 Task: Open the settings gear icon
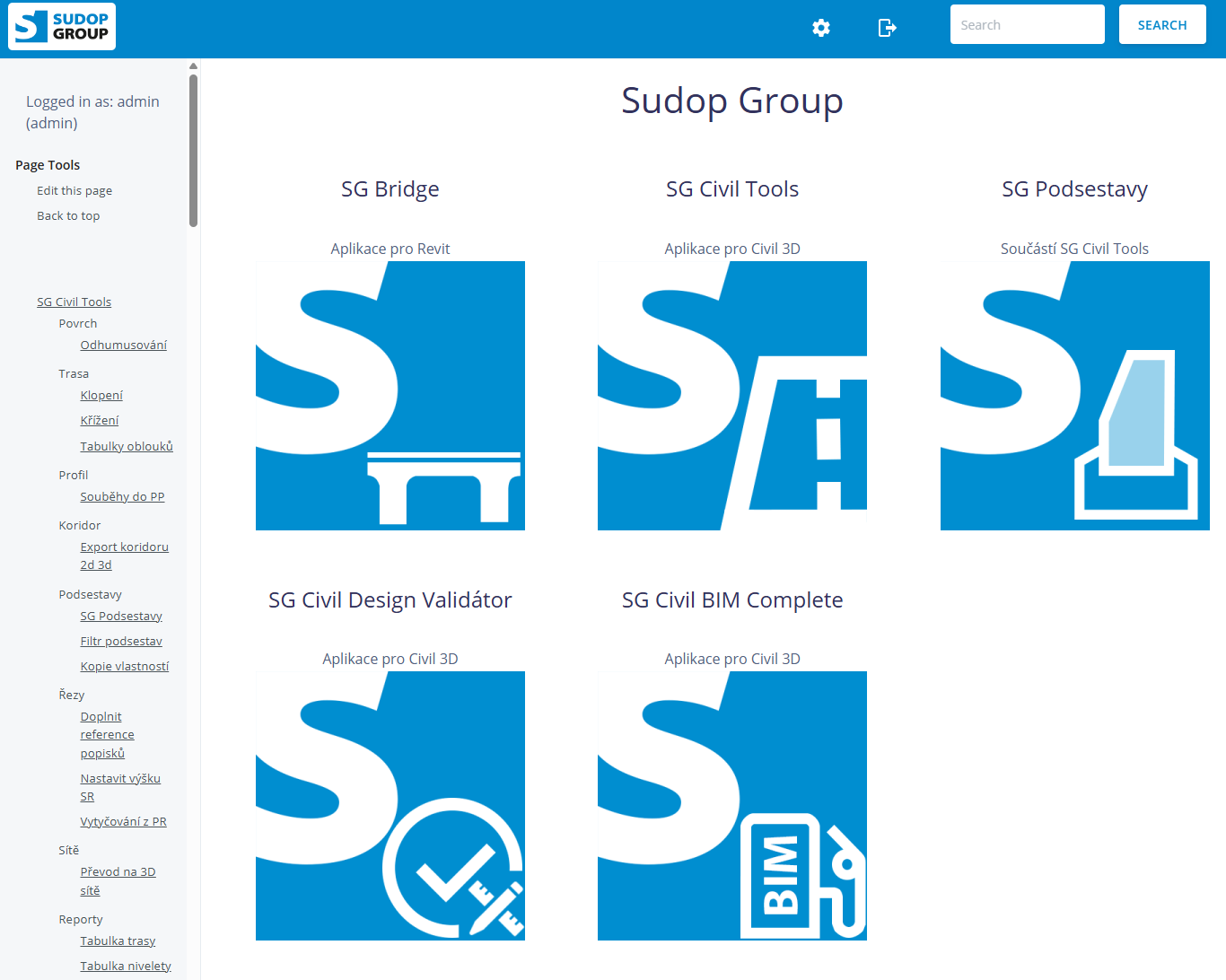tap(820, 28)
